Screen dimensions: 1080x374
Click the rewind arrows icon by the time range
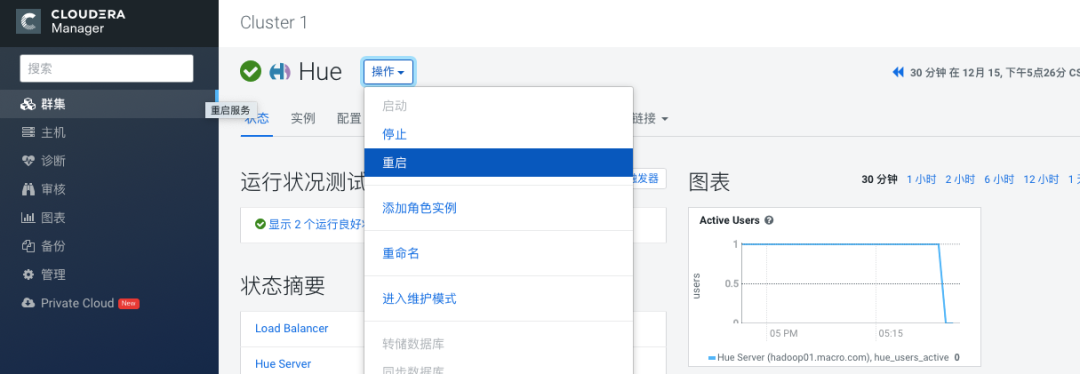pyautogui.click(x=897, y=72)
